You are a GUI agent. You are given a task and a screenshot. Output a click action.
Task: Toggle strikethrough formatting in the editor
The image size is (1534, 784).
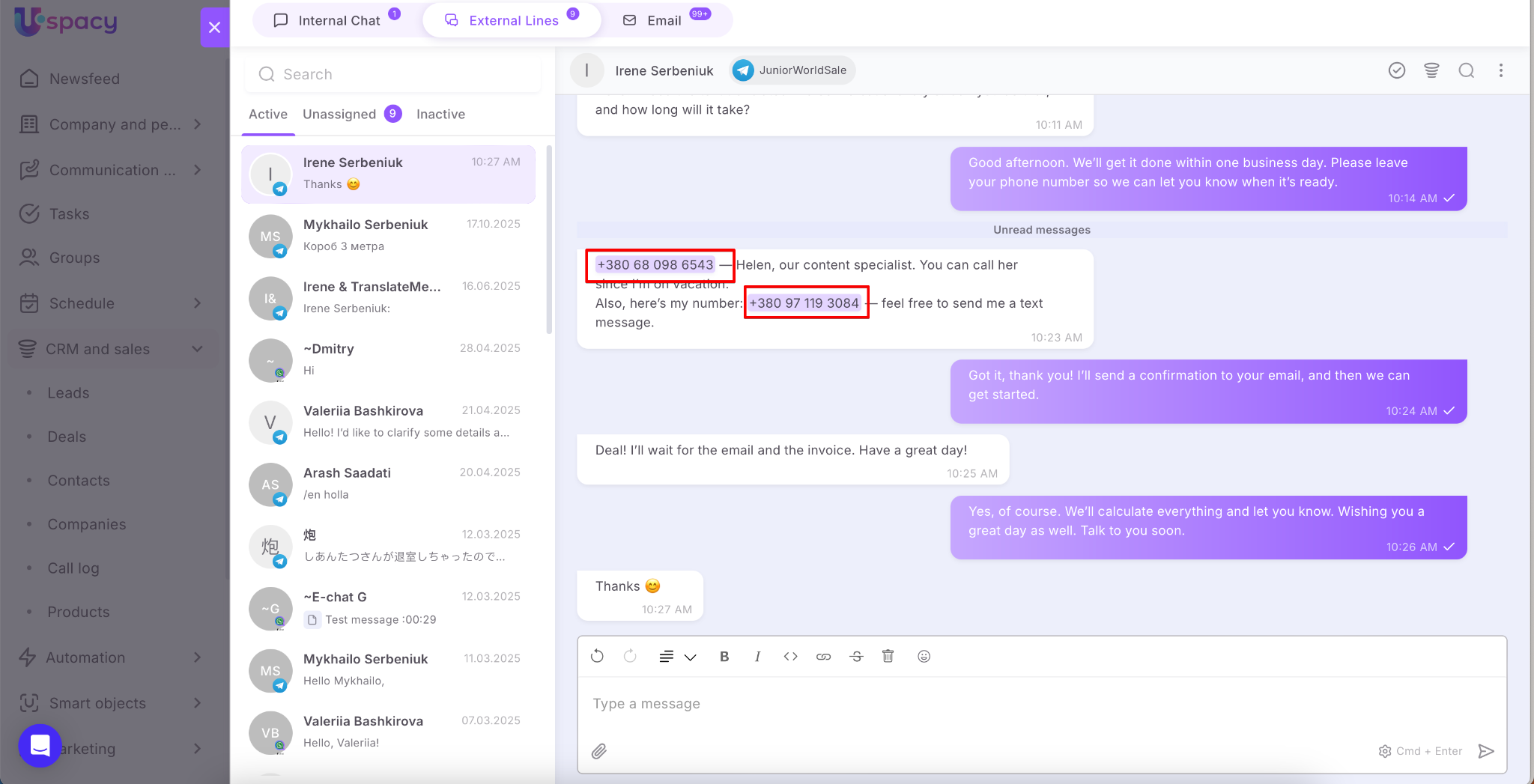(x=856, y=657)
